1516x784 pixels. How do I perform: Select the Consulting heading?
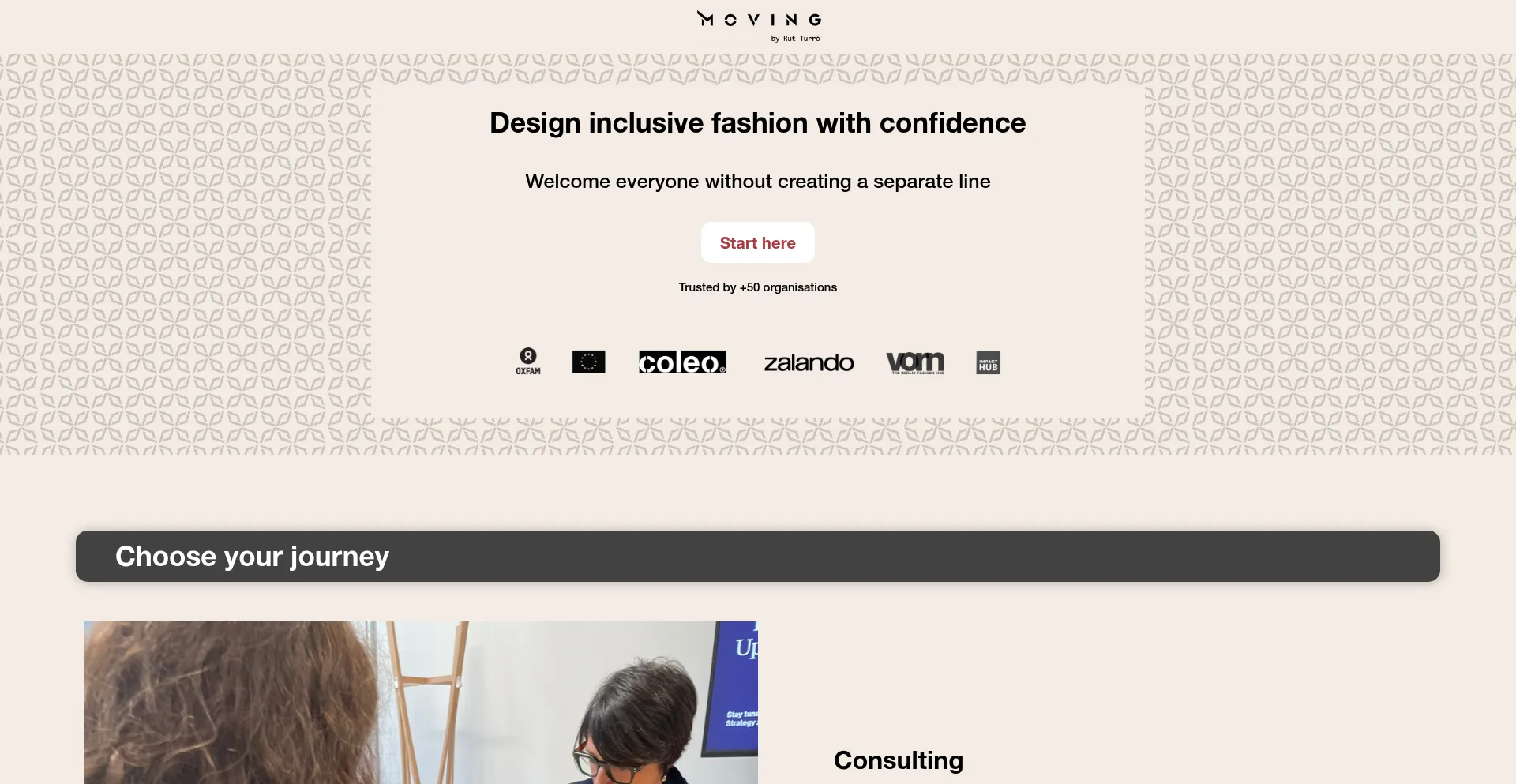pos(899,760)
